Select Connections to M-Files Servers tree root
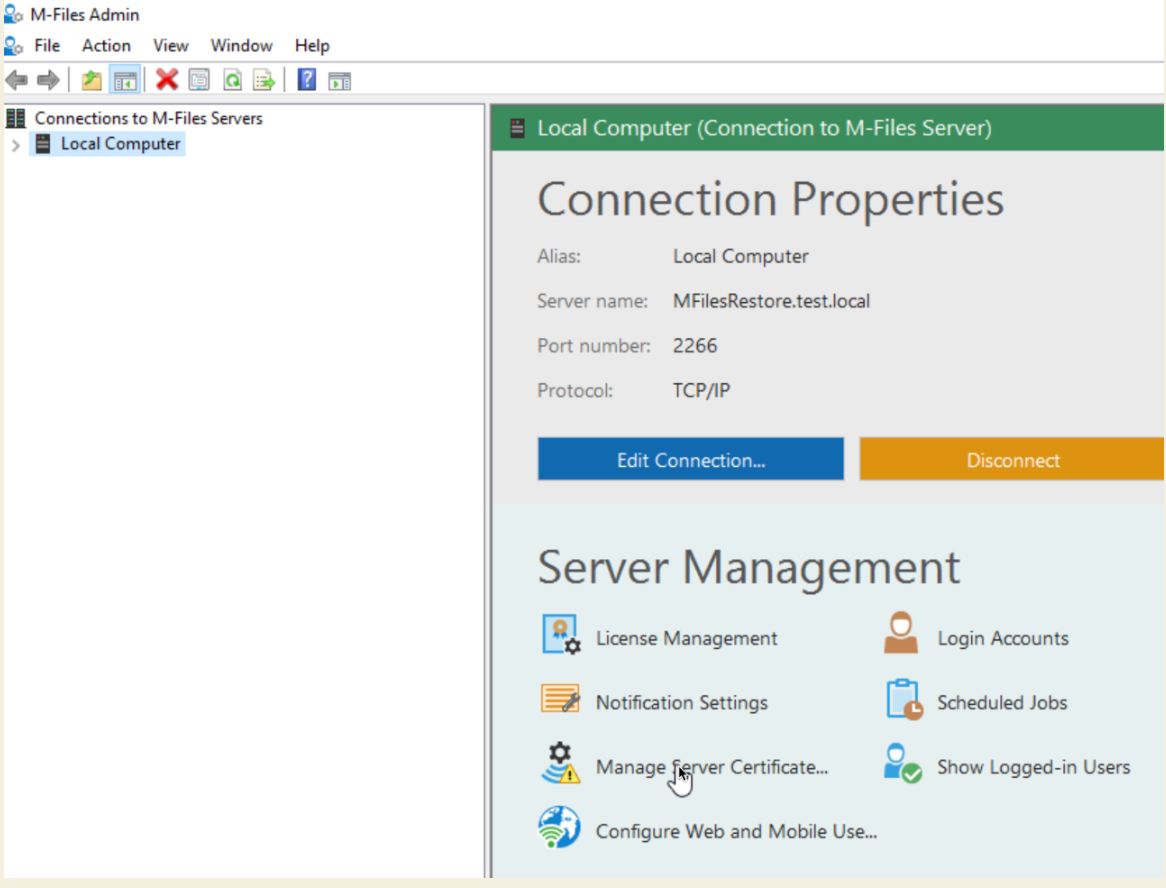The image size is (1166, 888). coord(148,118)
